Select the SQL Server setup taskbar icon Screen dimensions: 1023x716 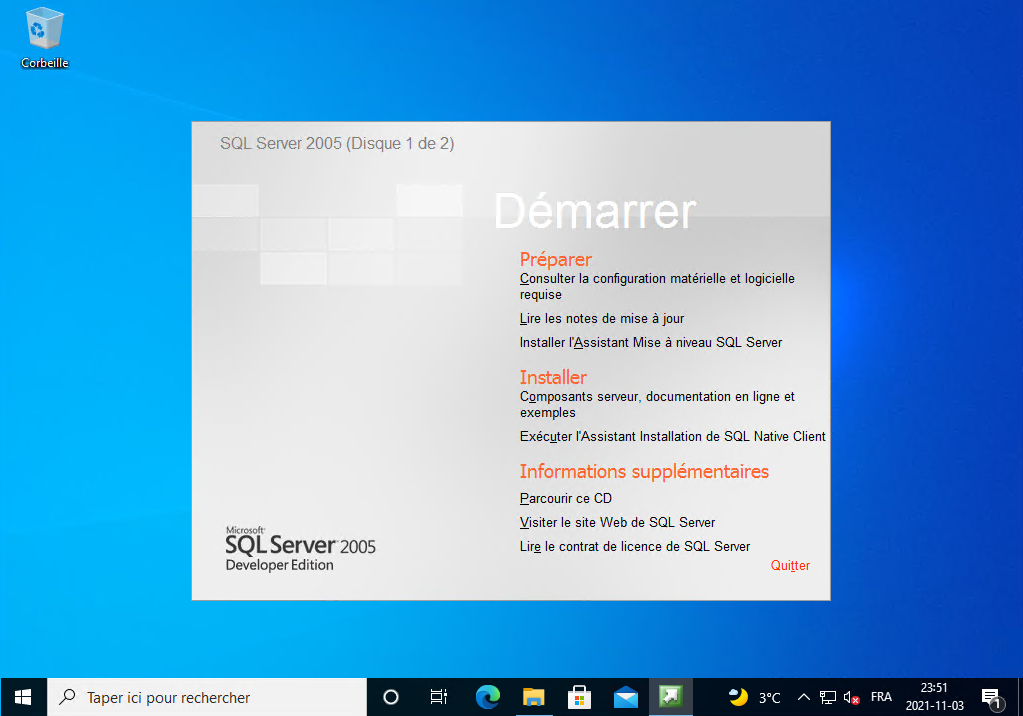[x=671, y=697]
